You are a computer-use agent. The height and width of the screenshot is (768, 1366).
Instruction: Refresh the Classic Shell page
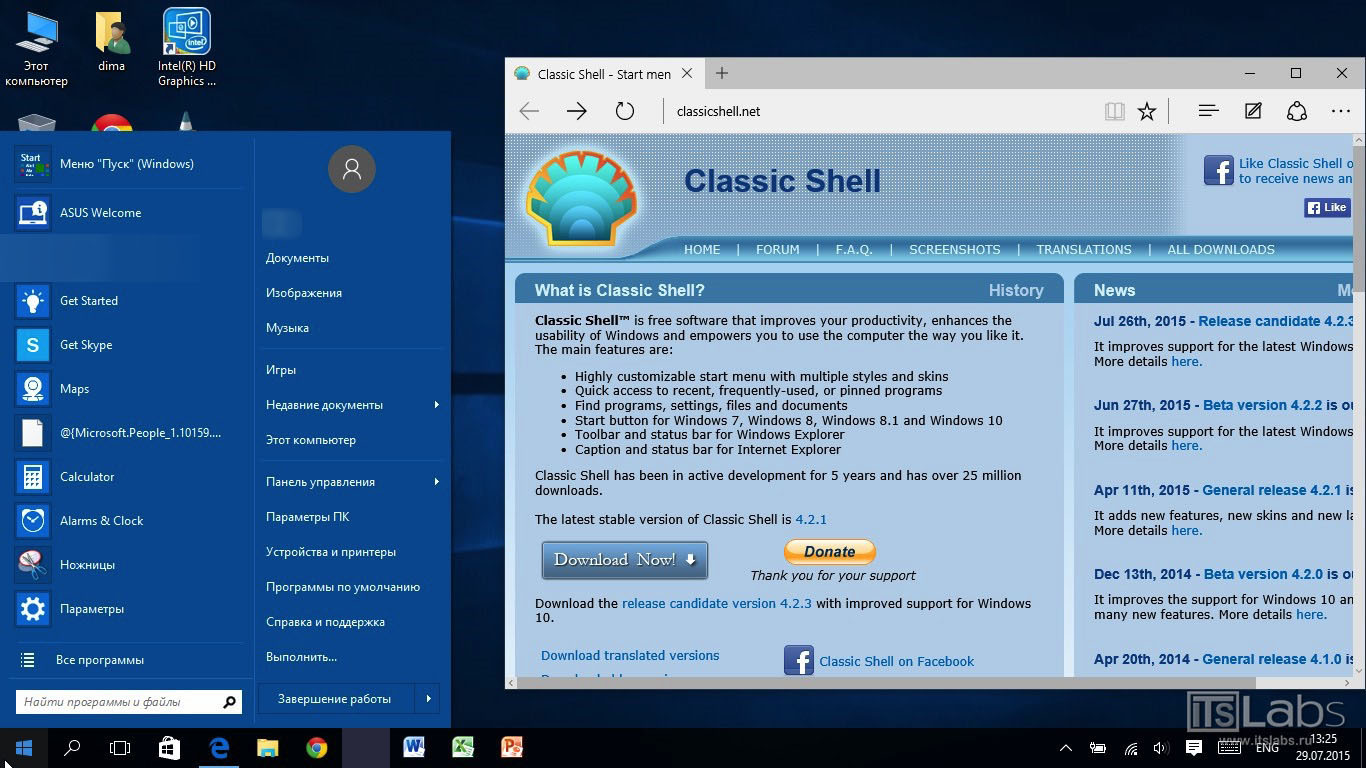coord(625,111)
